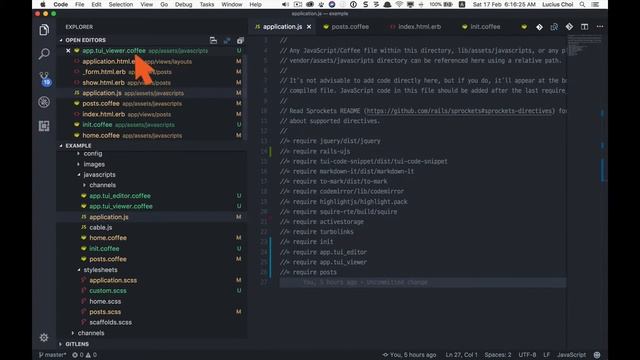This screenshot has height=360, width=640.
Task: Click the master branch in status bar
Action: [x=53, y=355]
